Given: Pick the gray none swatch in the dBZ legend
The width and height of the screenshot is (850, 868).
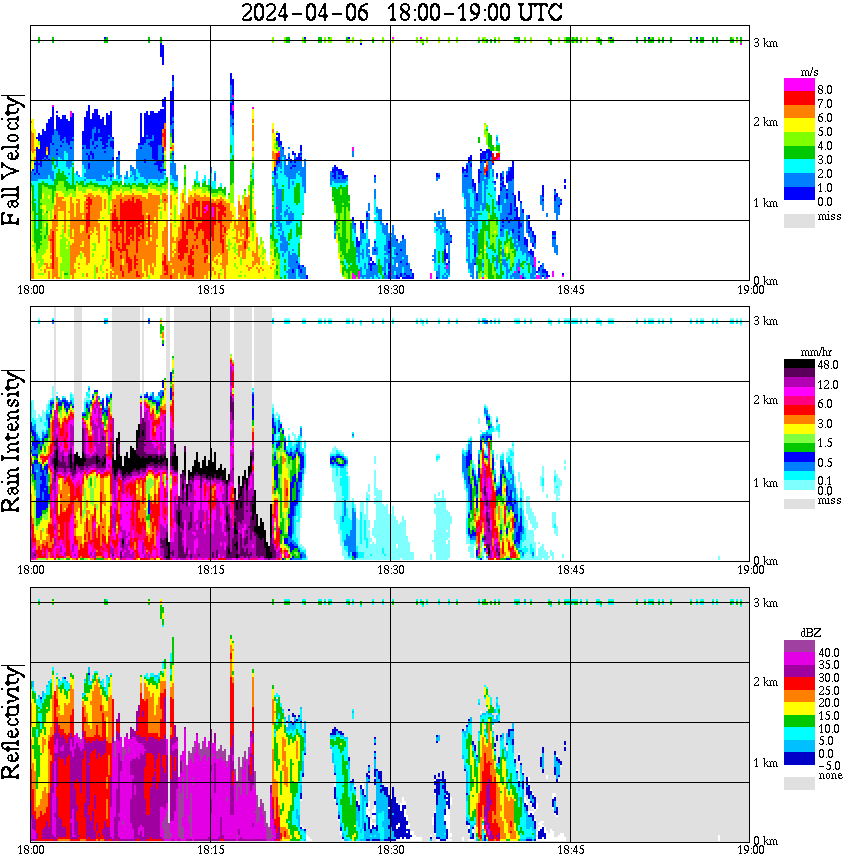Looking at the screenshot, I should [x=799, y=783].
